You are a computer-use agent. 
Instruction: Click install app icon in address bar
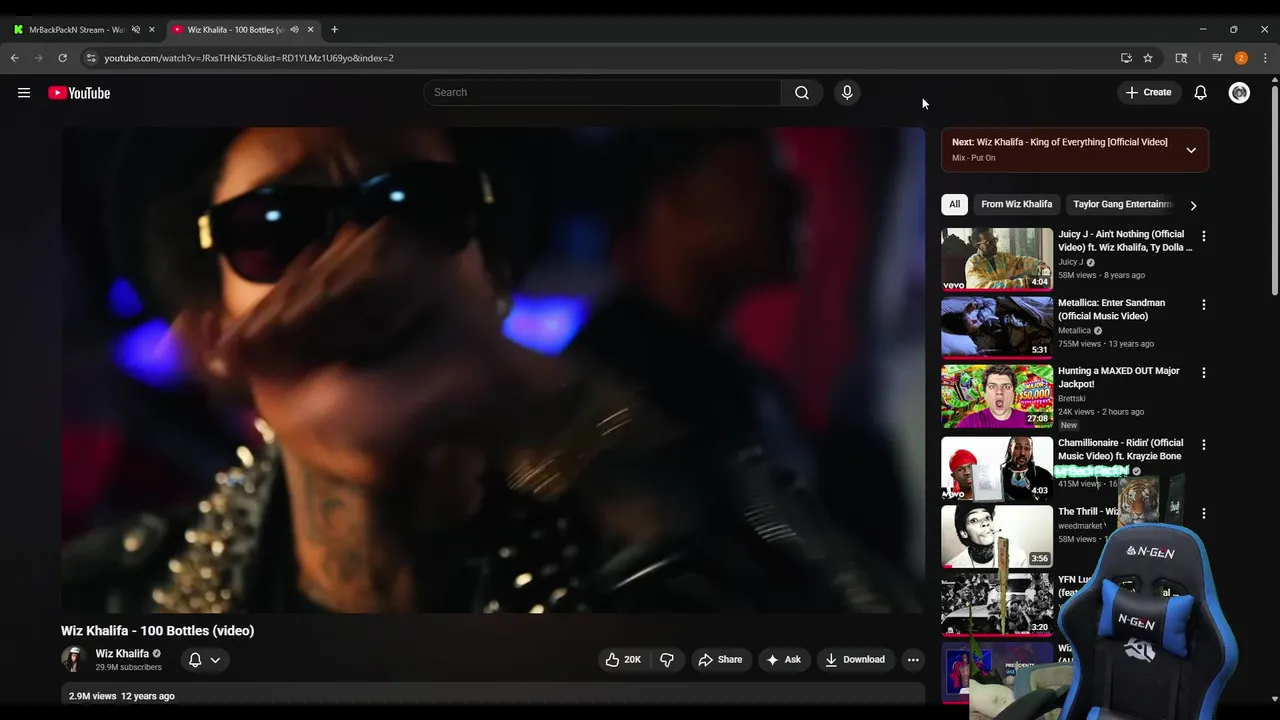click(x=1126, y=58)
